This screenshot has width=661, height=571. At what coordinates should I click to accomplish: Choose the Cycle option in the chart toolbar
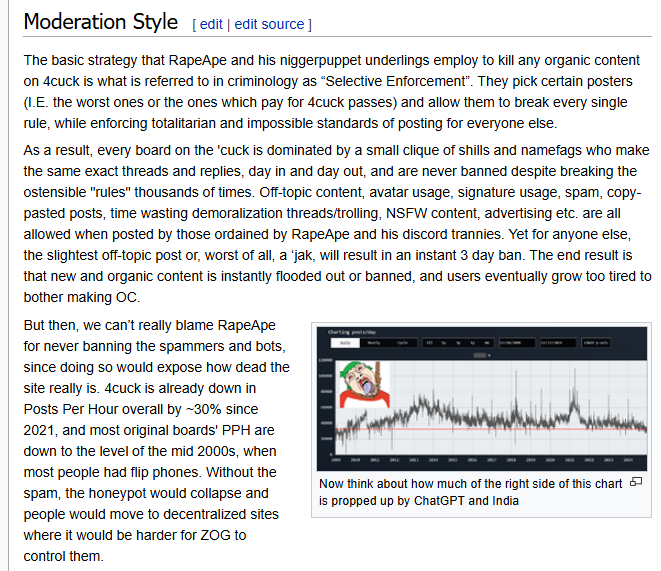pyautogui.click(x=402, y=343)
